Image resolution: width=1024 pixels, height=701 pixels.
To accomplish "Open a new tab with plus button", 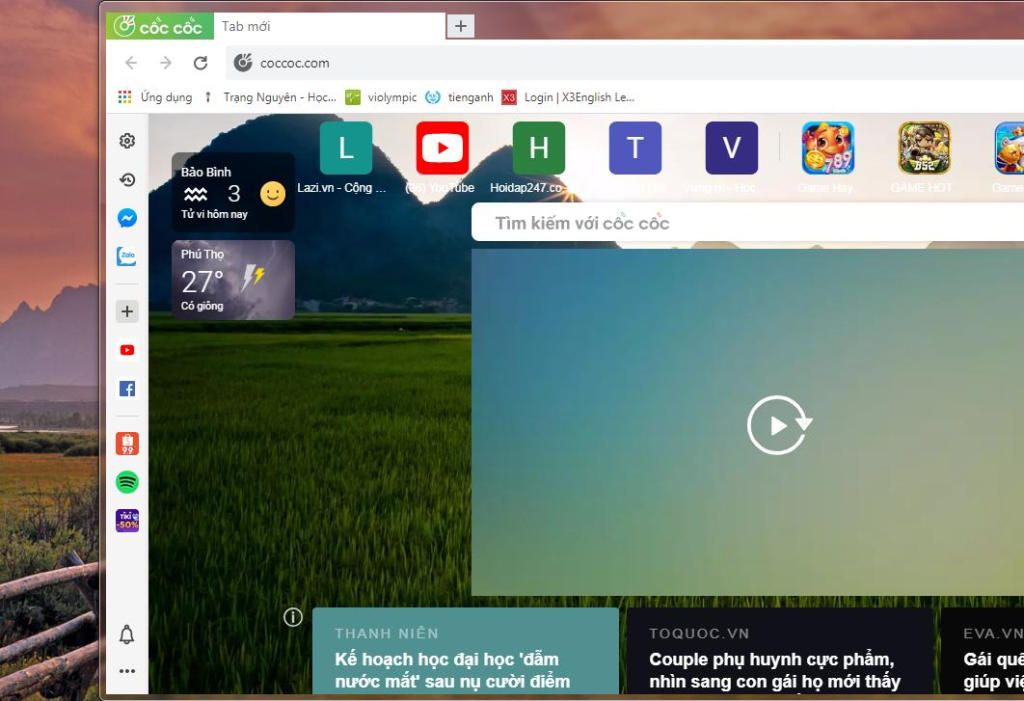I will [x=460, y=26].
